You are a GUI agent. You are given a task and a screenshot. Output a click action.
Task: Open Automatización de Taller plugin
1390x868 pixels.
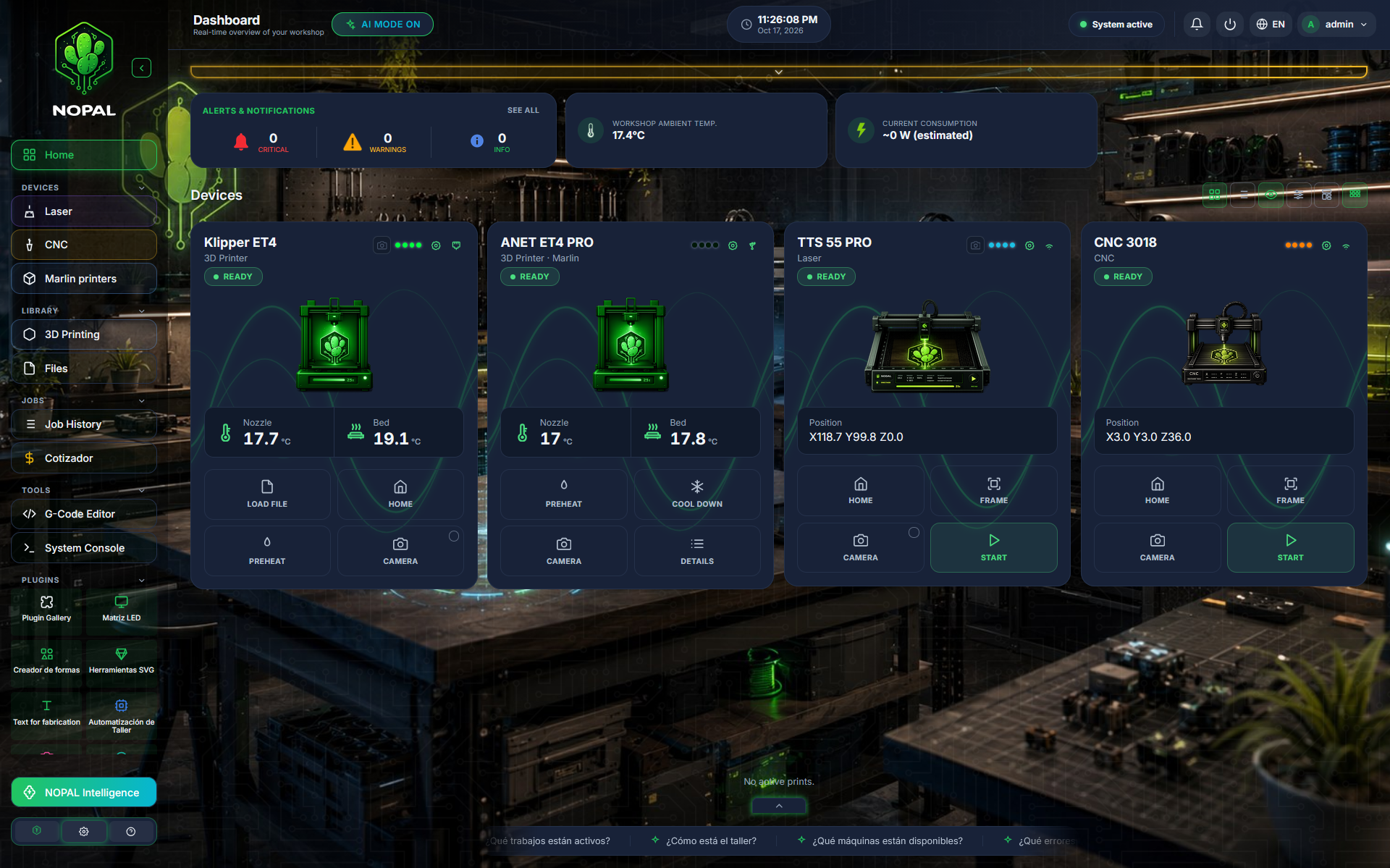coord(122,715)
